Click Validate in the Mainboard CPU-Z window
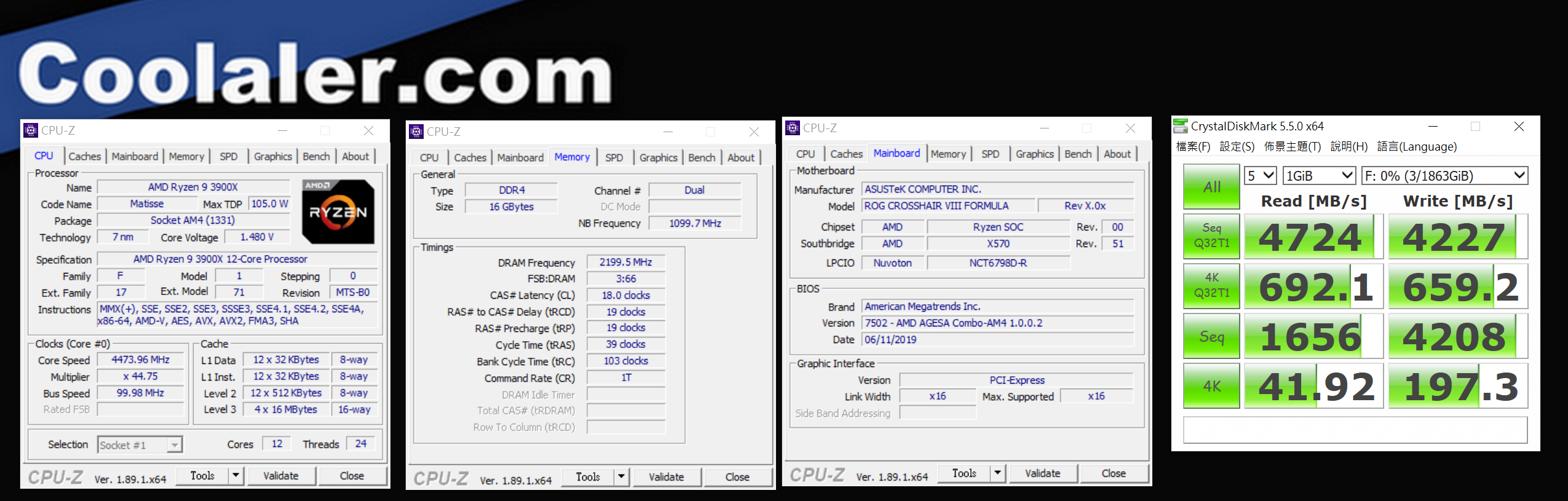 tap(1043, 473)
